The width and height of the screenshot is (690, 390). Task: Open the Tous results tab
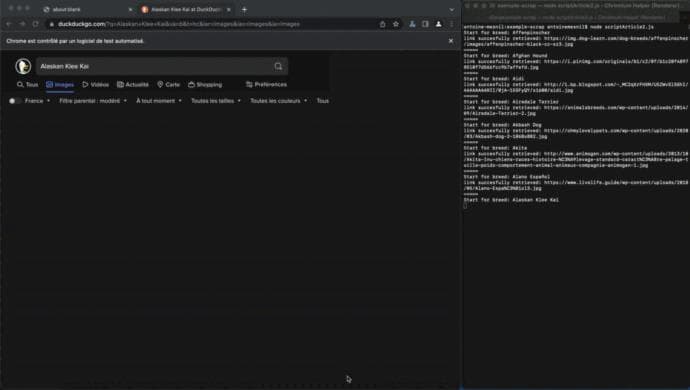28,85
